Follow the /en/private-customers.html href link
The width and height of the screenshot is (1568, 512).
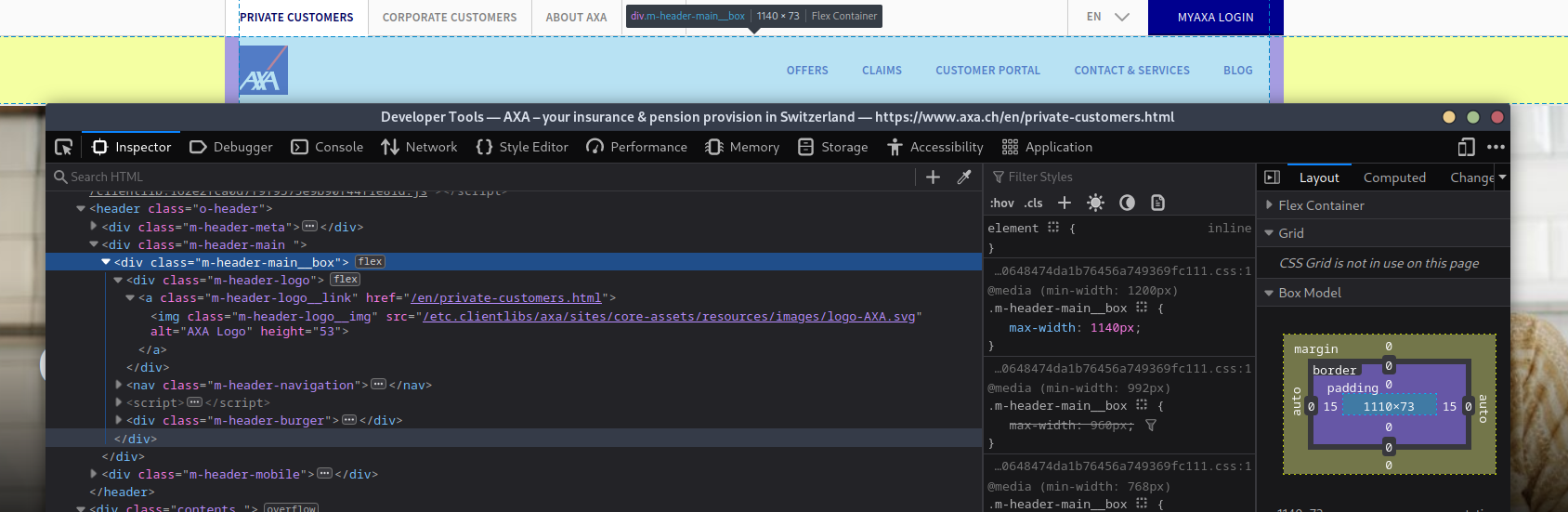[506, 297]
